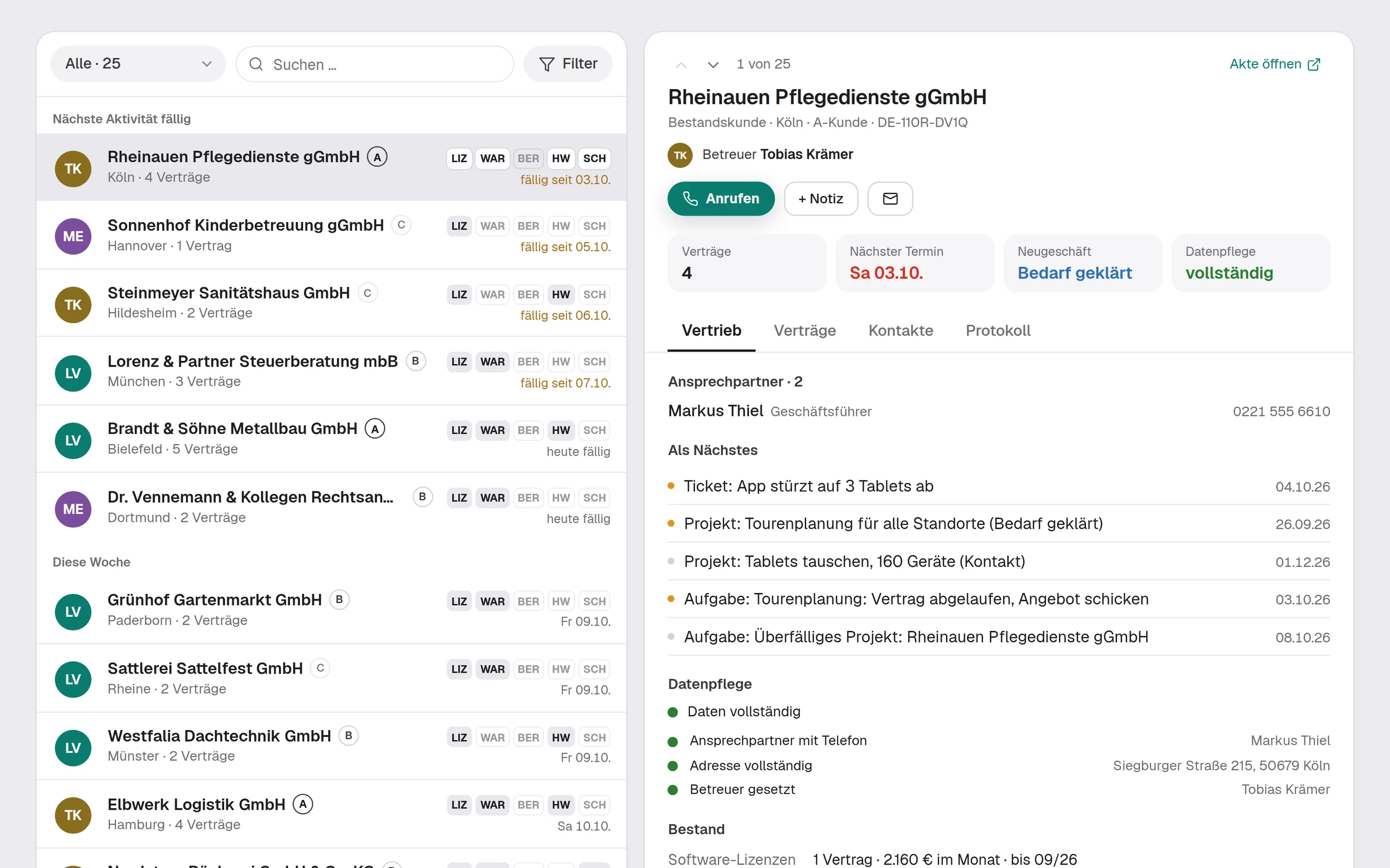Switch to the Verträge tab
1390x868 pixels.
tap(804, 331)
